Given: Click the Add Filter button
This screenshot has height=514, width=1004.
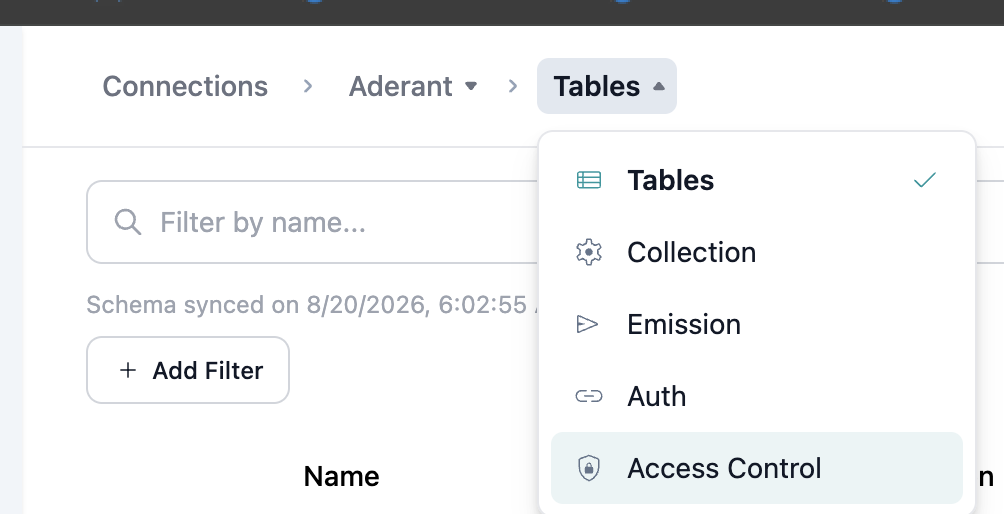Looking at the screenshot, I should pyautogui.click(x=188, y=370).
